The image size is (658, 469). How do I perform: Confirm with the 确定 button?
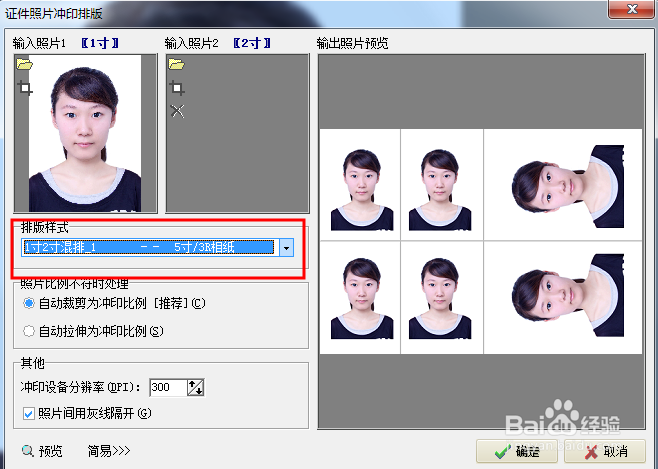pyautogui.click(x=517, y=451)
